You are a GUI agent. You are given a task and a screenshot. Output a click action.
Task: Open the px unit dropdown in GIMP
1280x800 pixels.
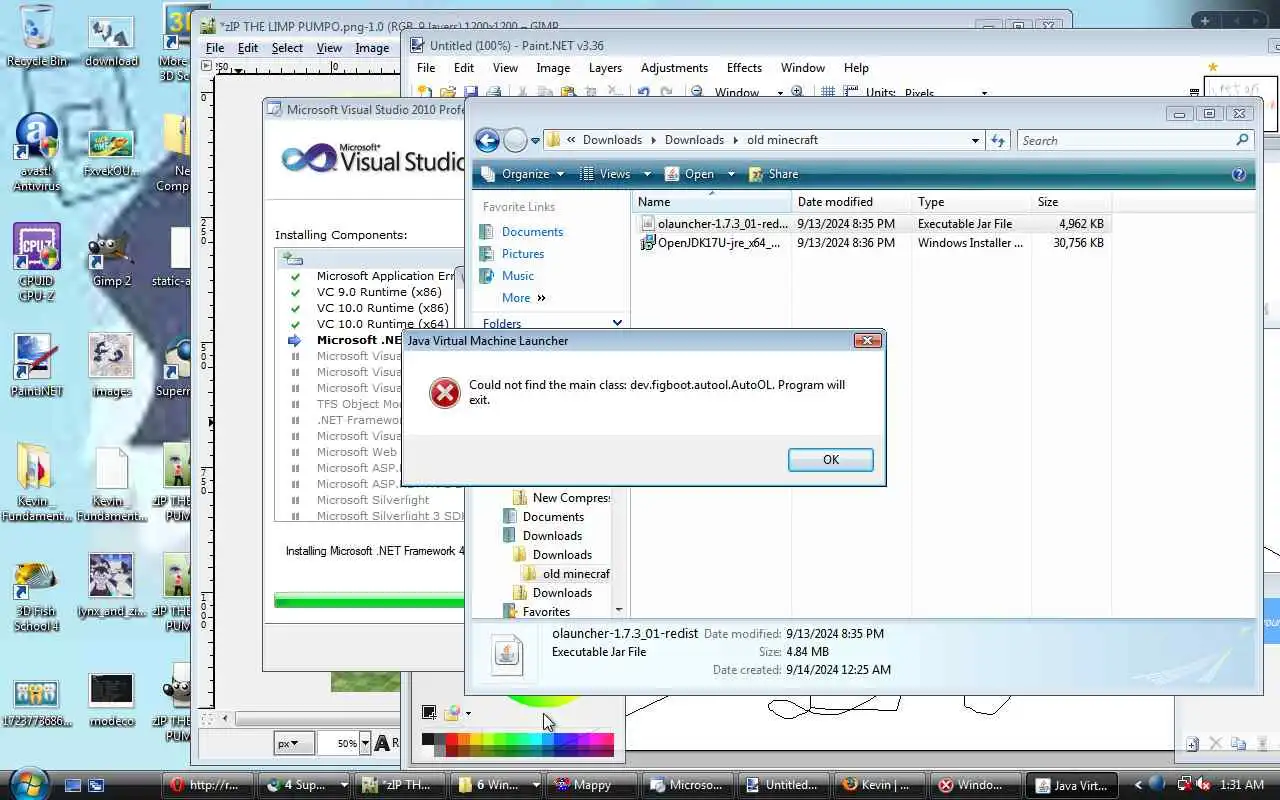[294, 743]
